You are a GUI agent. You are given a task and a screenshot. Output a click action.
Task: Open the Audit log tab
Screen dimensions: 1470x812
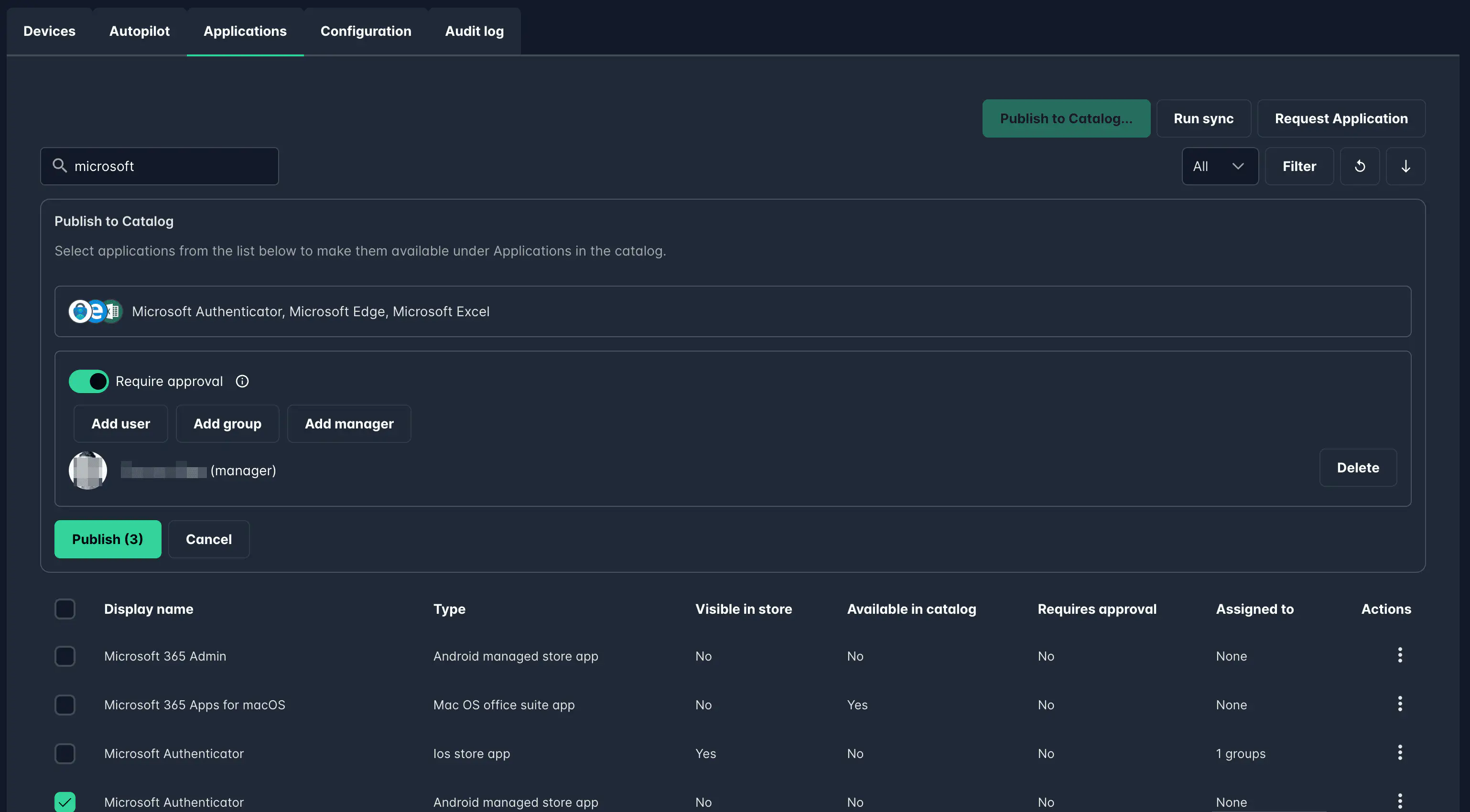(474, 31)
